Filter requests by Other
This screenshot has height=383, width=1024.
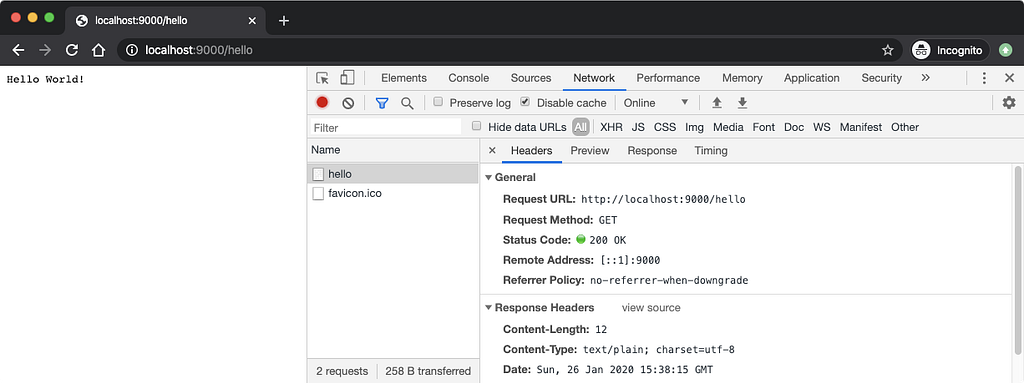click(x=904, y=127)
